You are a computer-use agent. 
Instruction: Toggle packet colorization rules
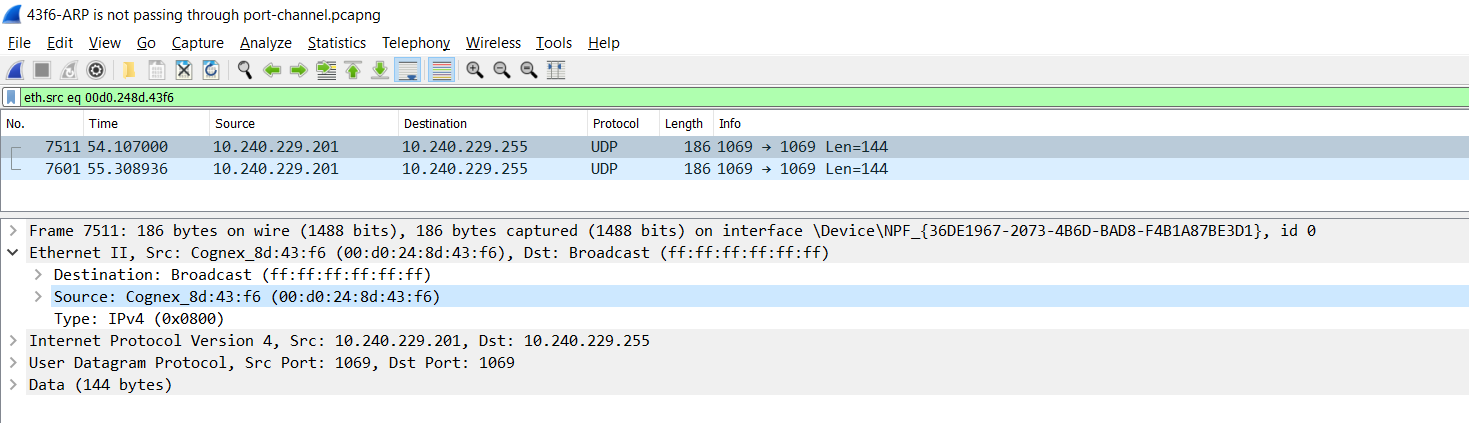tap(441, 70)
